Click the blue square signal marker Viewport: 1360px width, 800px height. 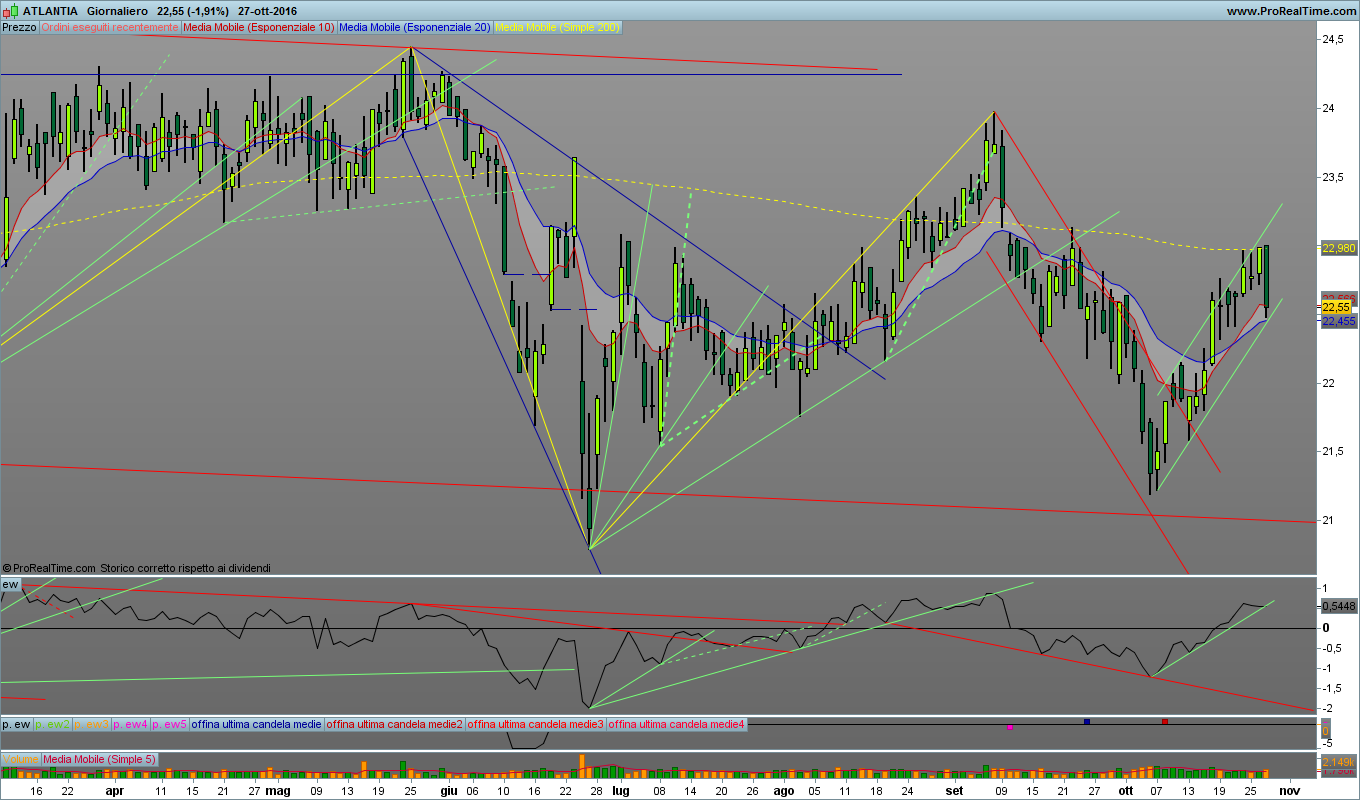click(1087, 721)
